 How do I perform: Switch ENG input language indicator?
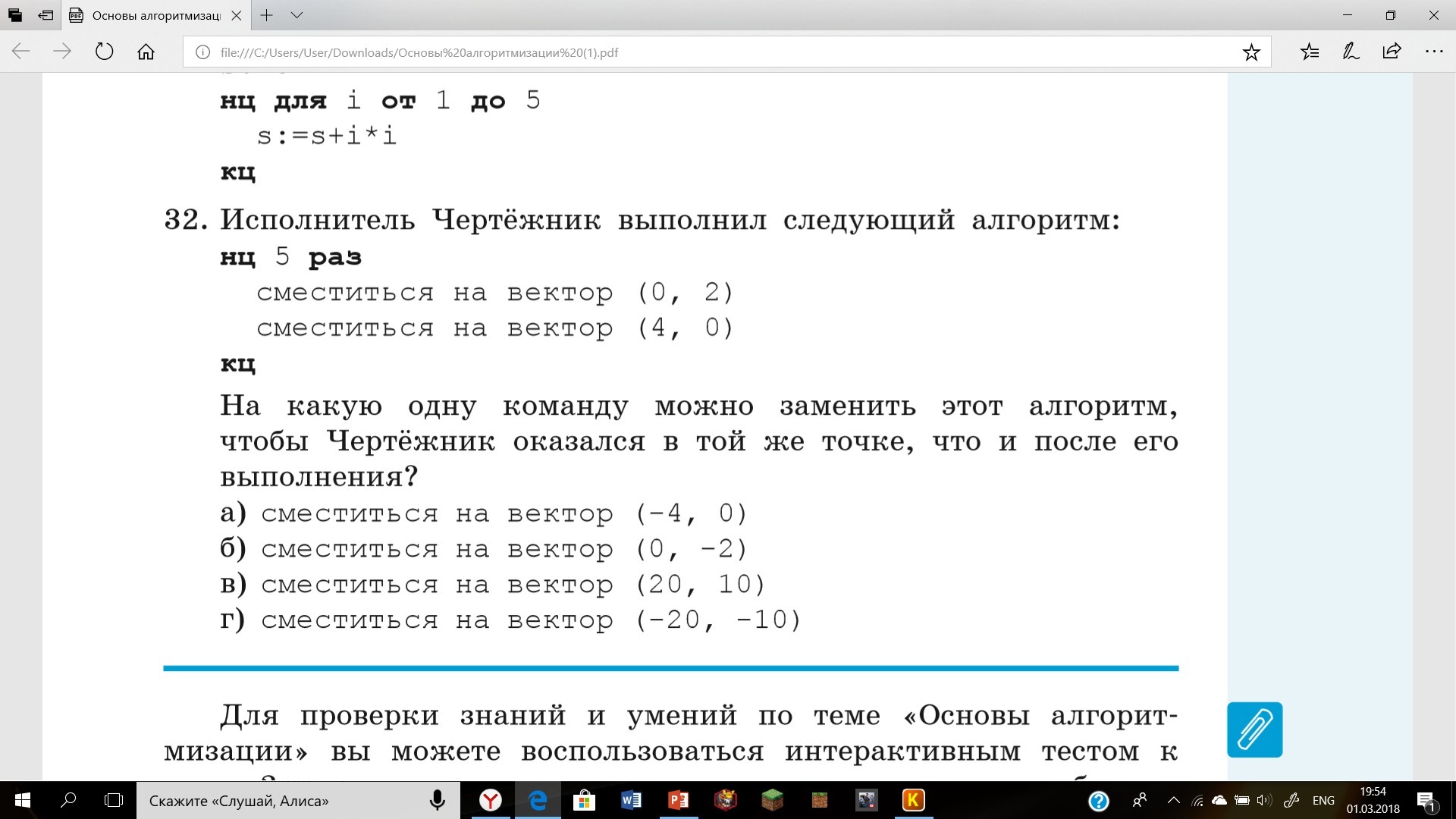point(1323,800)
